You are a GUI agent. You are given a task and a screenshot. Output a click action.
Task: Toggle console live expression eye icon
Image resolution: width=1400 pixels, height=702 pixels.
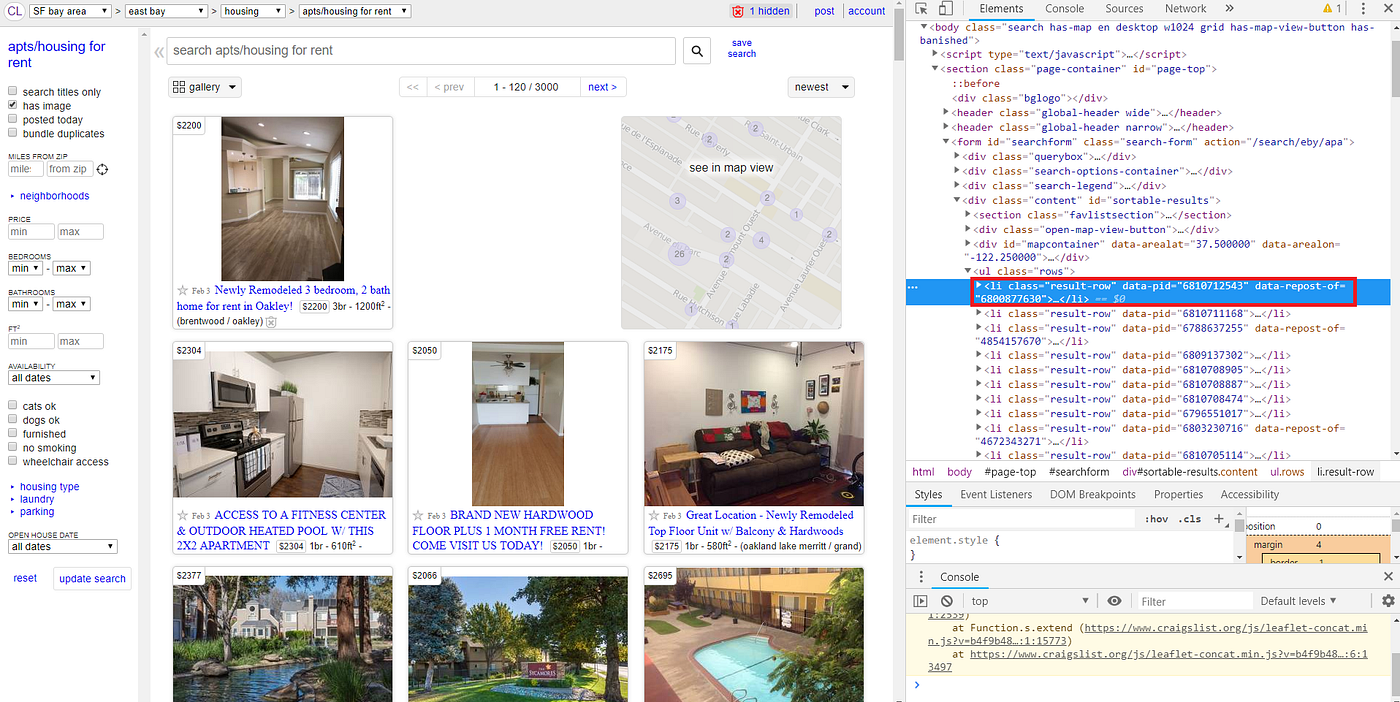tap(1114, 601)
